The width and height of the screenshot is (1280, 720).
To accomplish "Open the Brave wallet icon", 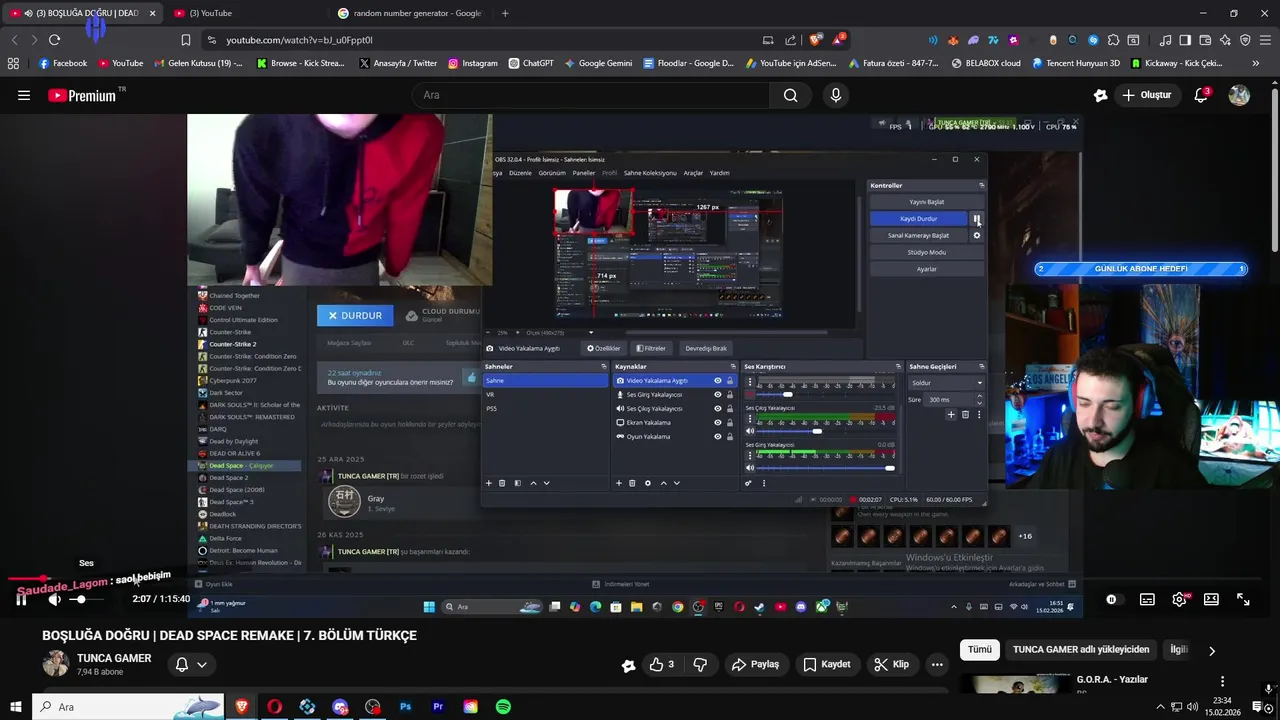I will [x=1205, y=40].
